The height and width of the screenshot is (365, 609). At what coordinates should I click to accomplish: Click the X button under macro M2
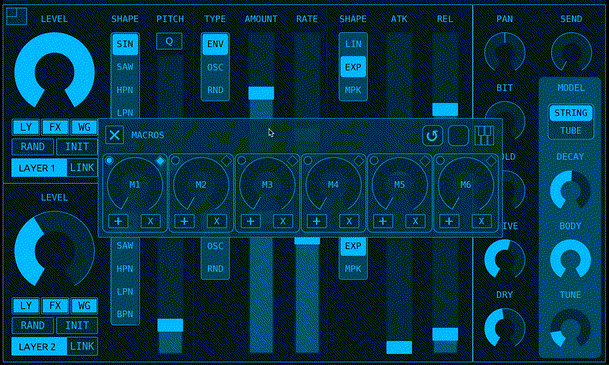217,221
